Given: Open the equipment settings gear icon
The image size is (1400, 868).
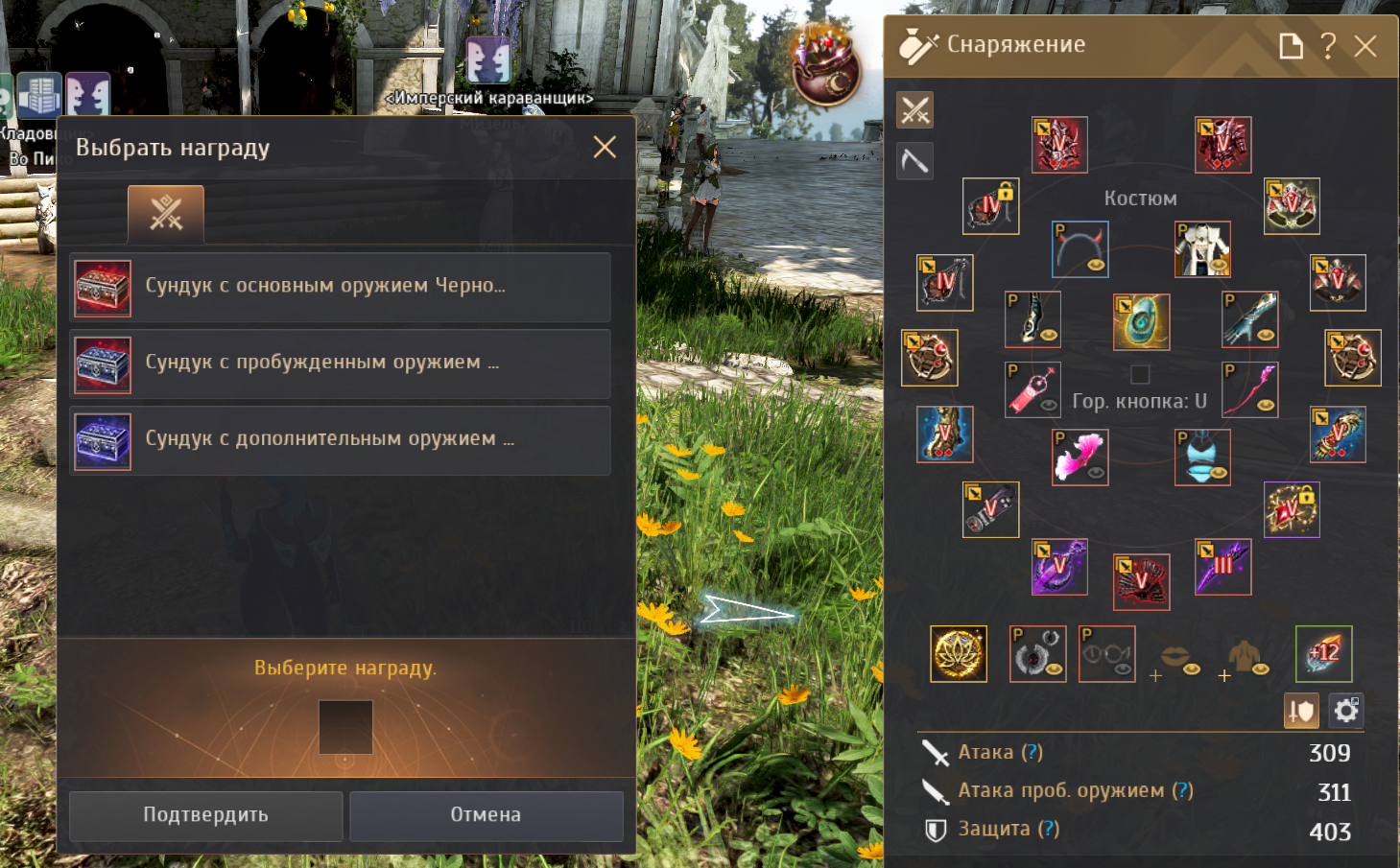Looking at the screenshot, I should [1346, 711].
